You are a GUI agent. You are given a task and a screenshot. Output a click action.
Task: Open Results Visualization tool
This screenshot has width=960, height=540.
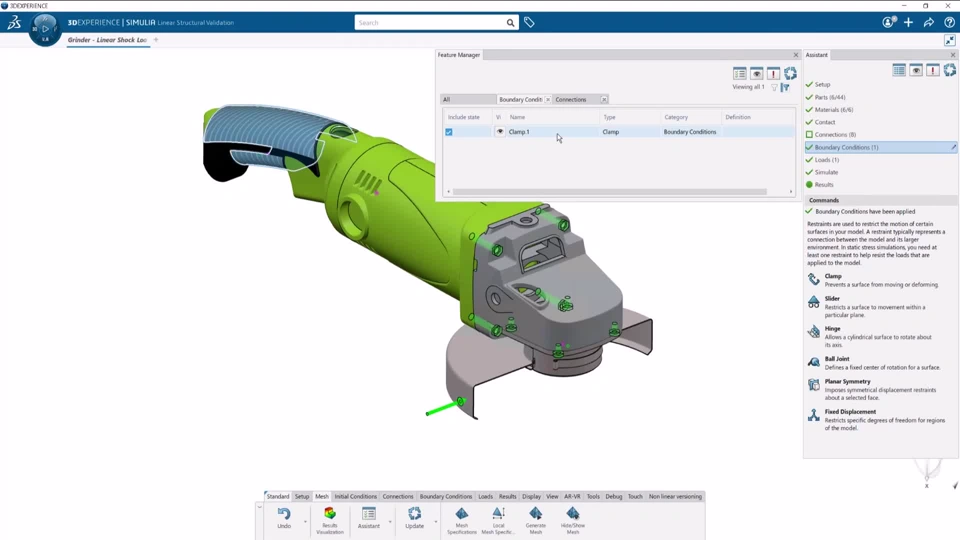tap(330, 519)
